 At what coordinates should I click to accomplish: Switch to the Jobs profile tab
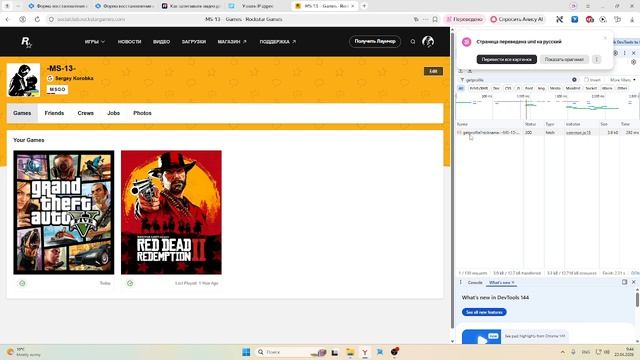[x=113, y=113]
